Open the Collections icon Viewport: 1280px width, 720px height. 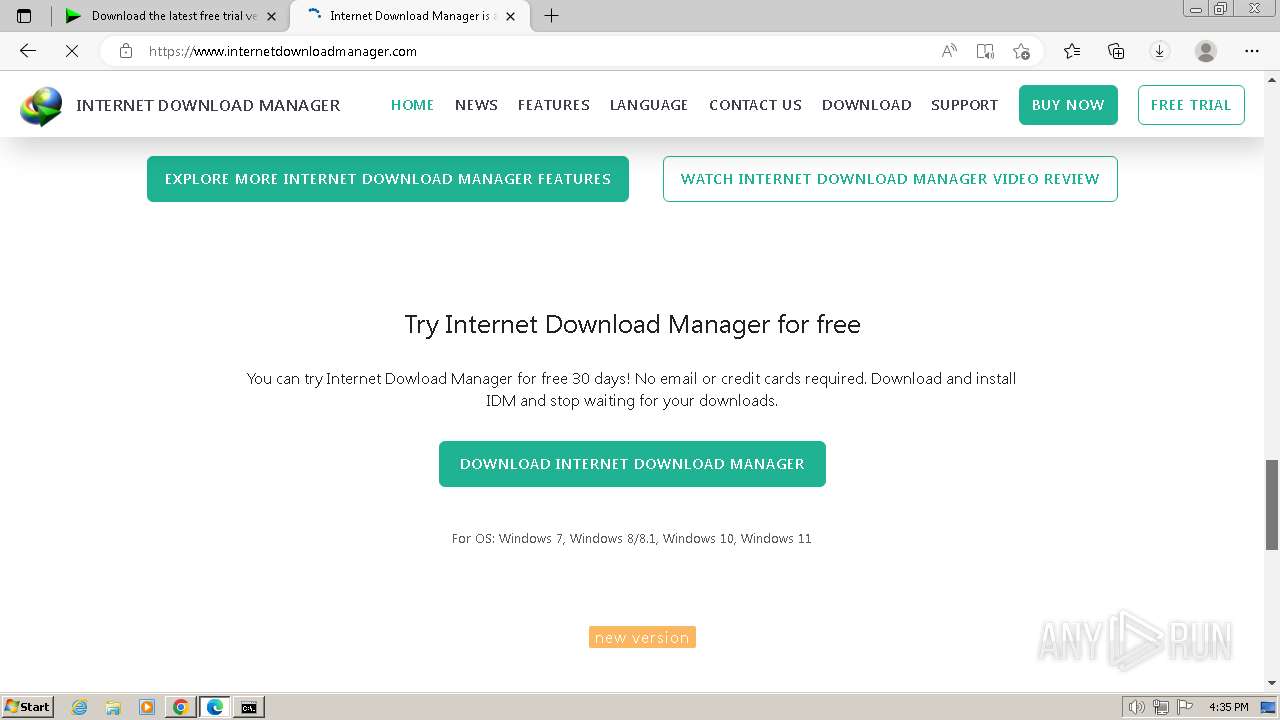pyautogui.click(x=1116, y=51)
